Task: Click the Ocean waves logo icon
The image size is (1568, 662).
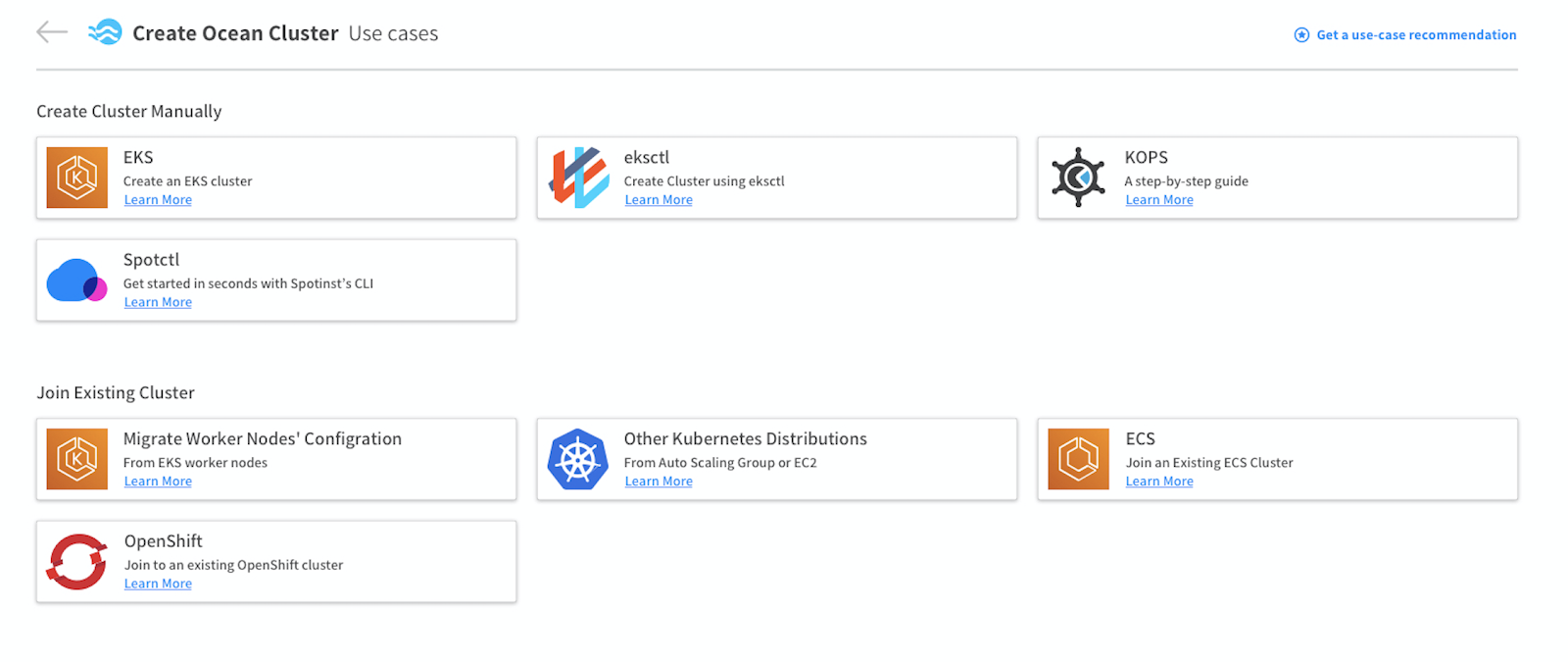Action: tap(105, 32)
